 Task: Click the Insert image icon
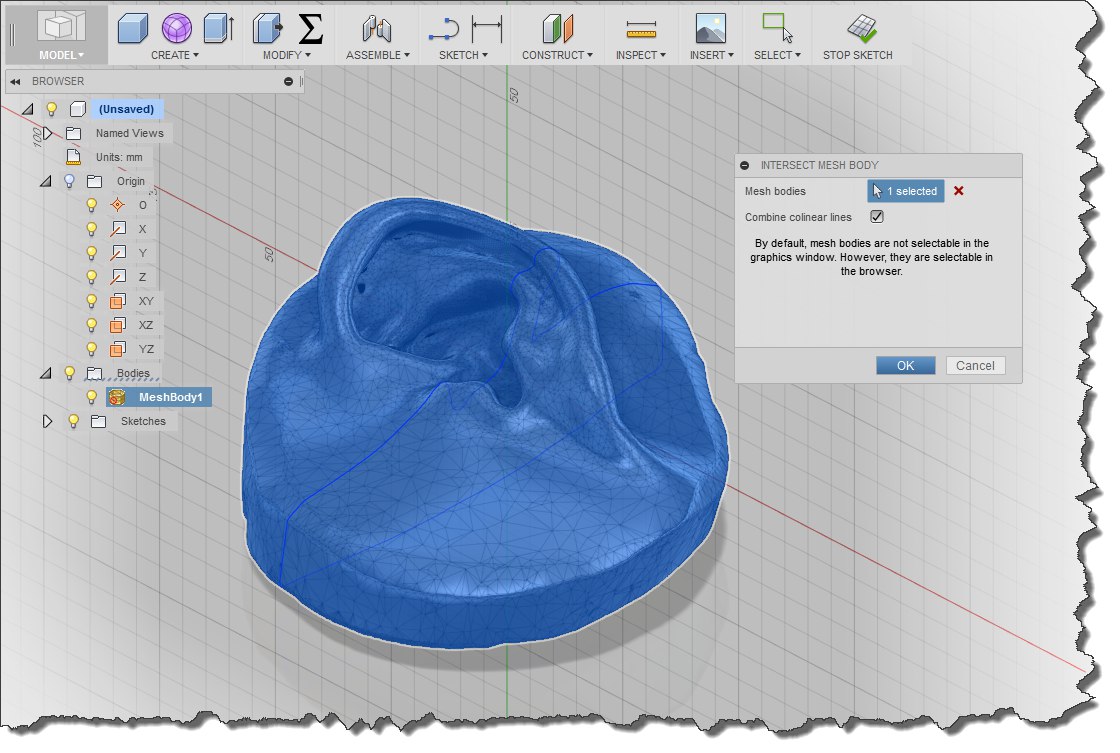coord(711,29)
